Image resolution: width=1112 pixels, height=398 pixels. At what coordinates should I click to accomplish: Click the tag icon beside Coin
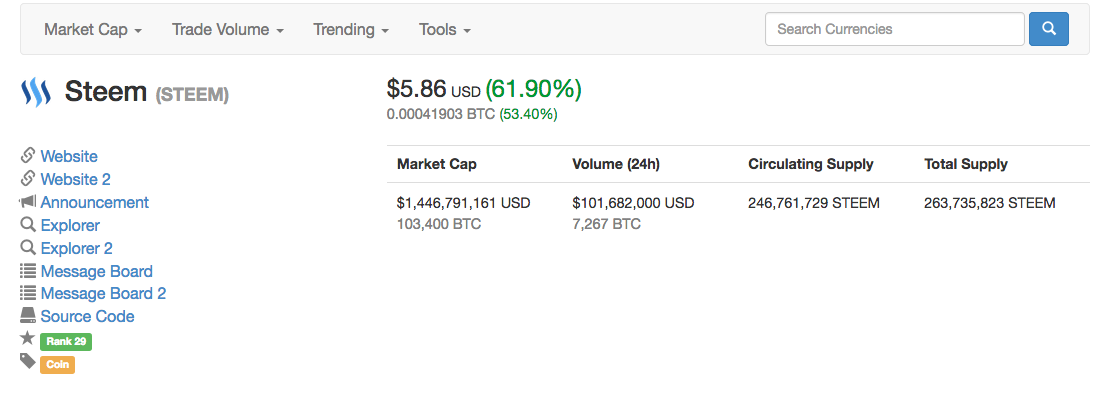coord(28,362)
